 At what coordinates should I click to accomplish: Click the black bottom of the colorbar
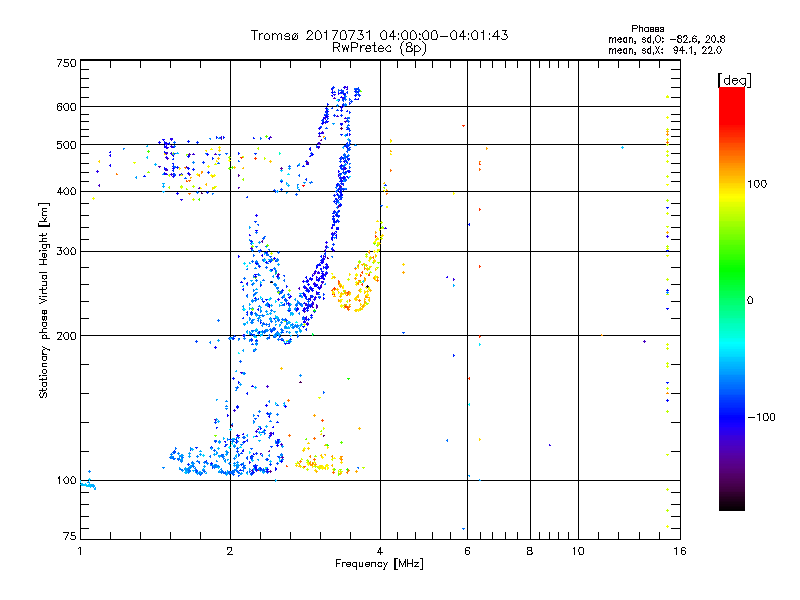tap(732, 505)
